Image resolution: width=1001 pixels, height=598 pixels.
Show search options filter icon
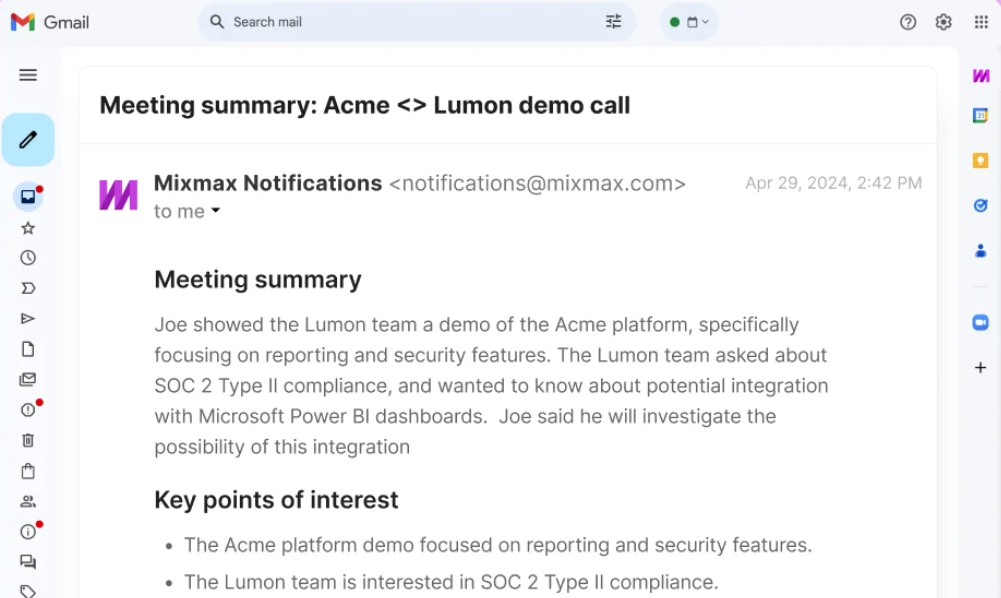pyautogui.click(x=613, y=22)
